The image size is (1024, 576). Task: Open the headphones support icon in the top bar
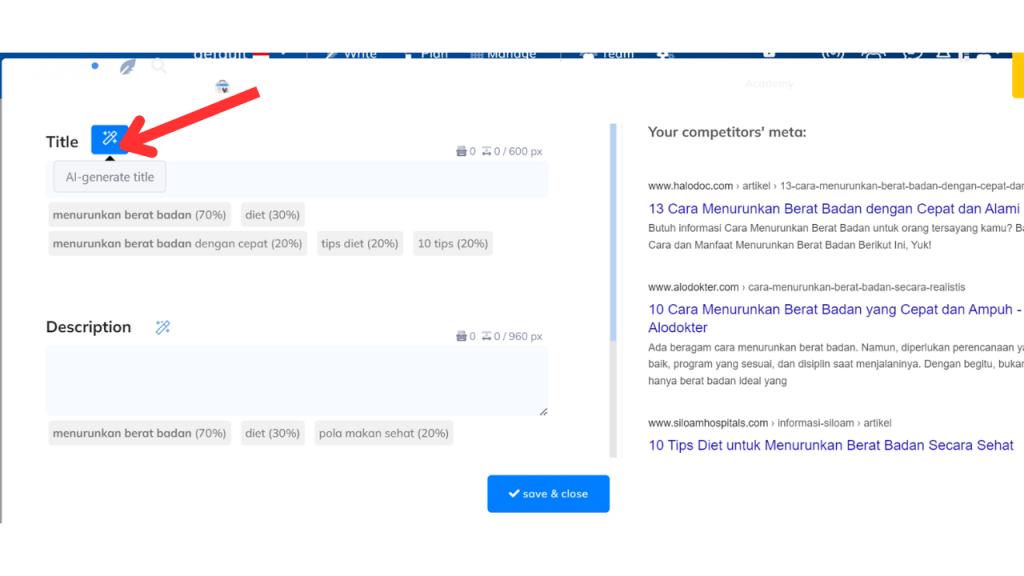tap(874, 53)
